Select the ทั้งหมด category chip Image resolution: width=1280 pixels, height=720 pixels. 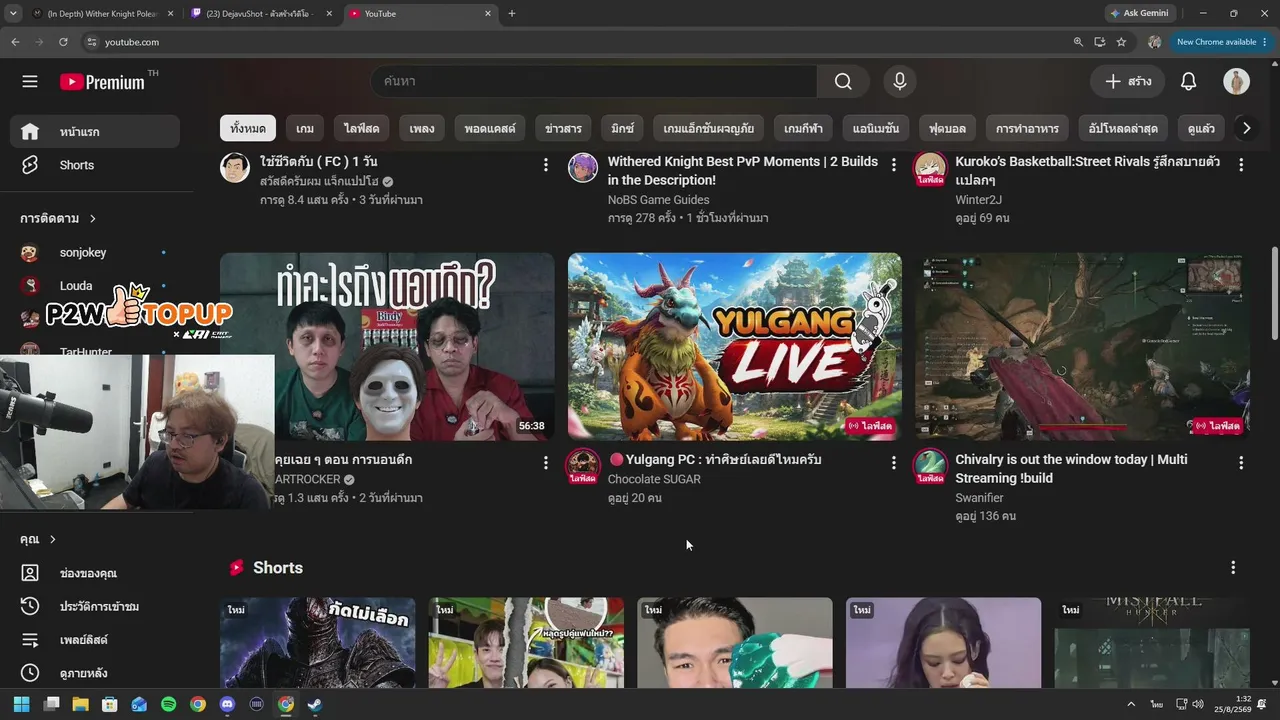click(248, 128)
